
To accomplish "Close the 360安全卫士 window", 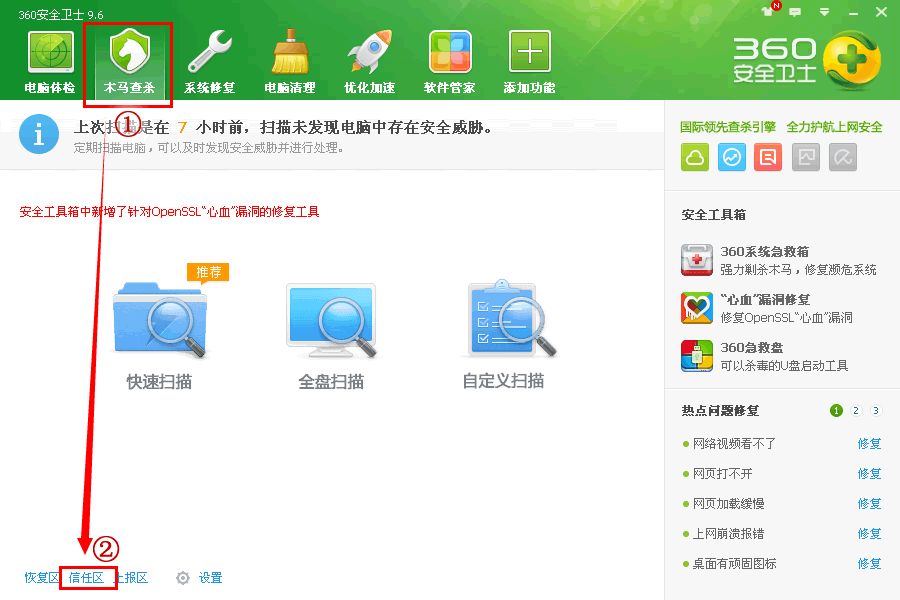I will coord(881,12).
